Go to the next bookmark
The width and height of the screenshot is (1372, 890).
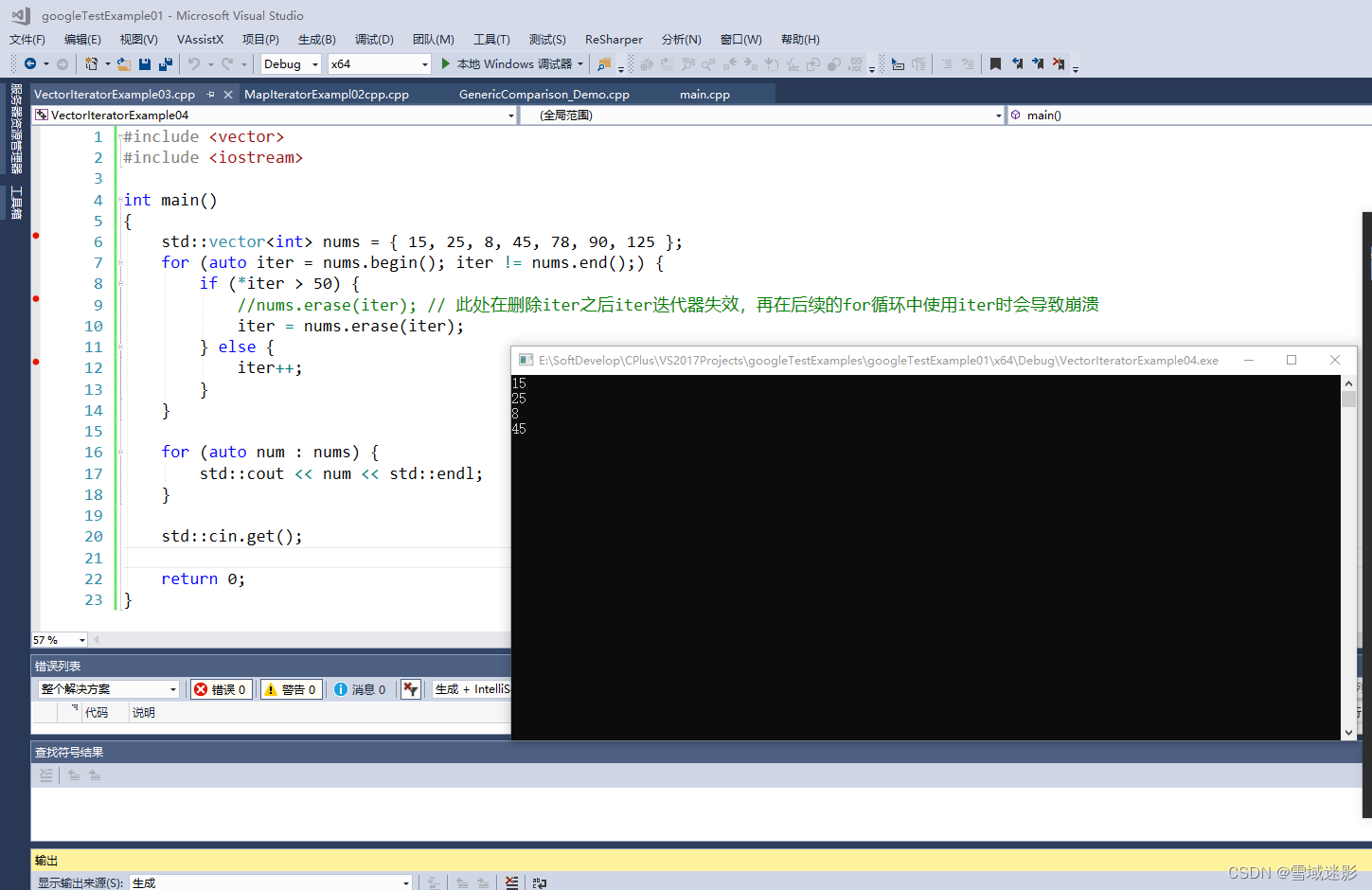coord(1038,63)
